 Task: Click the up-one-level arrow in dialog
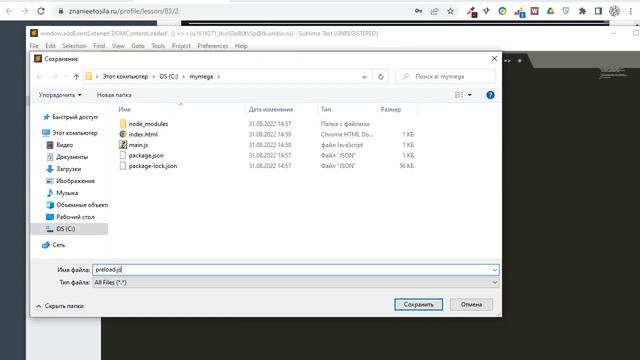[x=76, y=77]
